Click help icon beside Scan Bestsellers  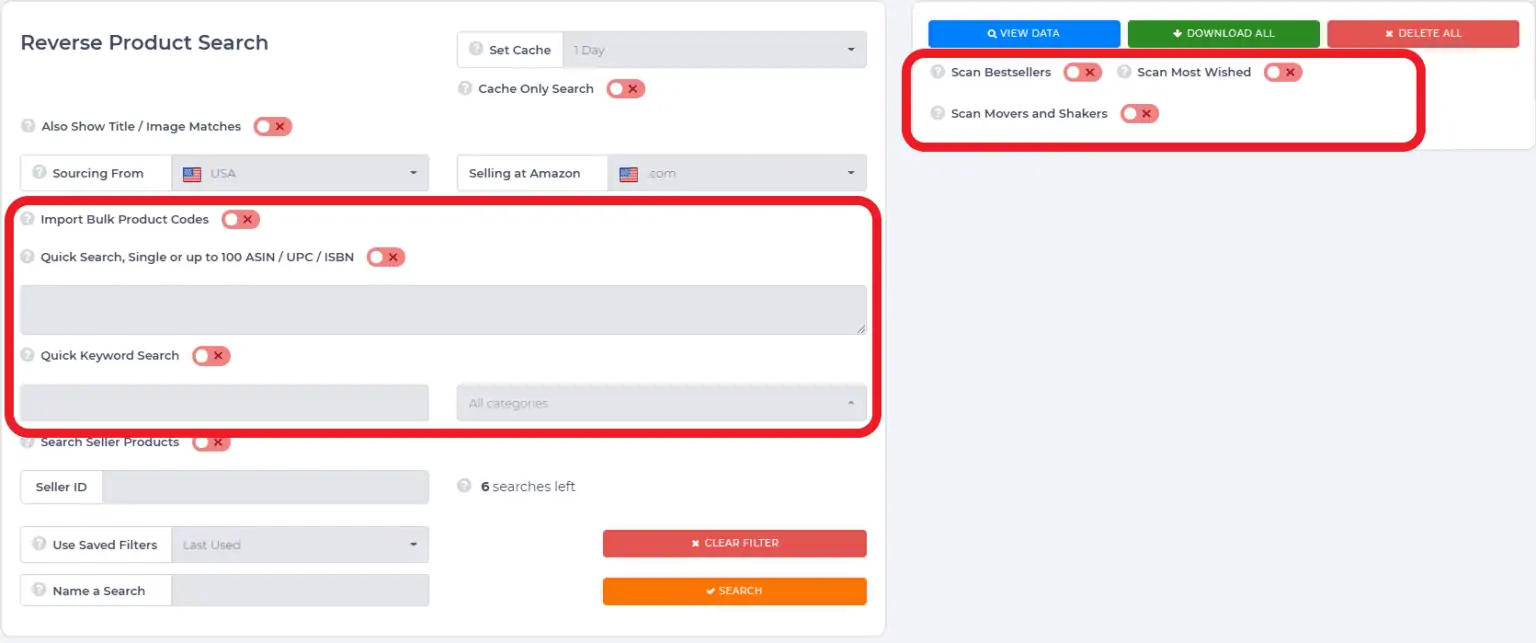point(938,72)
